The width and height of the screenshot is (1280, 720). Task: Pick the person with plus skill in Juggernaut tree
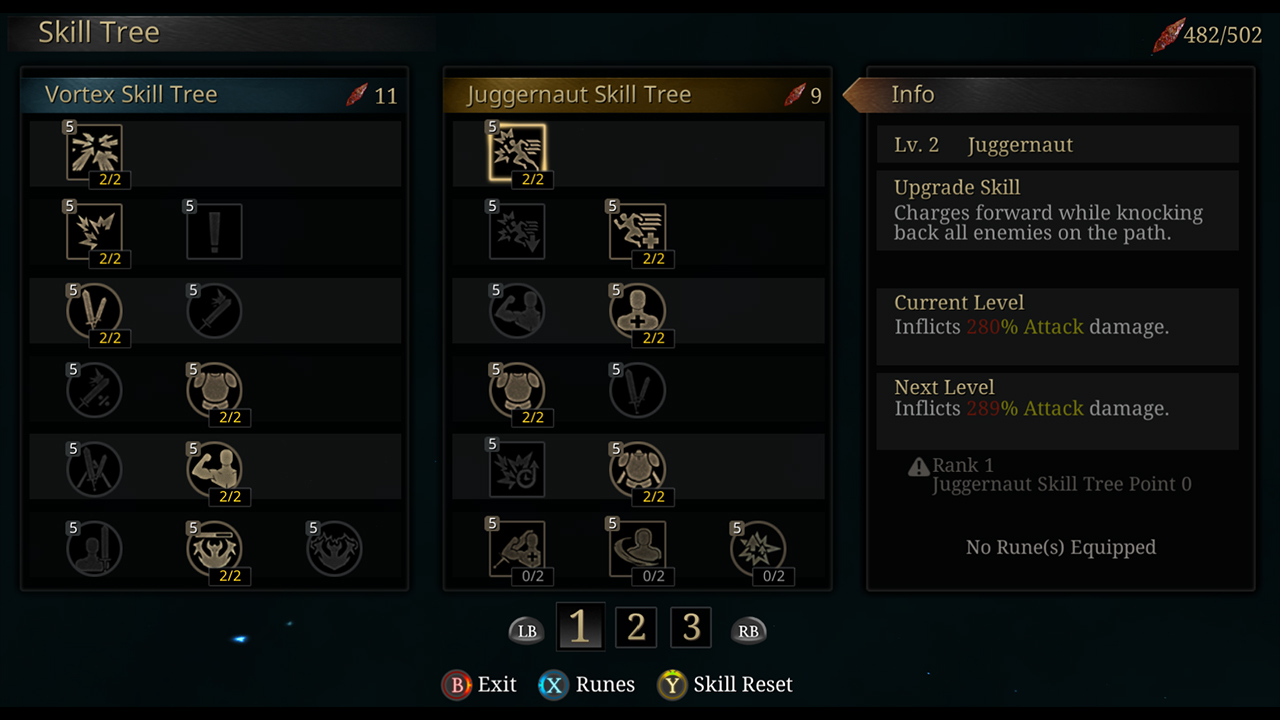[637, 312]
